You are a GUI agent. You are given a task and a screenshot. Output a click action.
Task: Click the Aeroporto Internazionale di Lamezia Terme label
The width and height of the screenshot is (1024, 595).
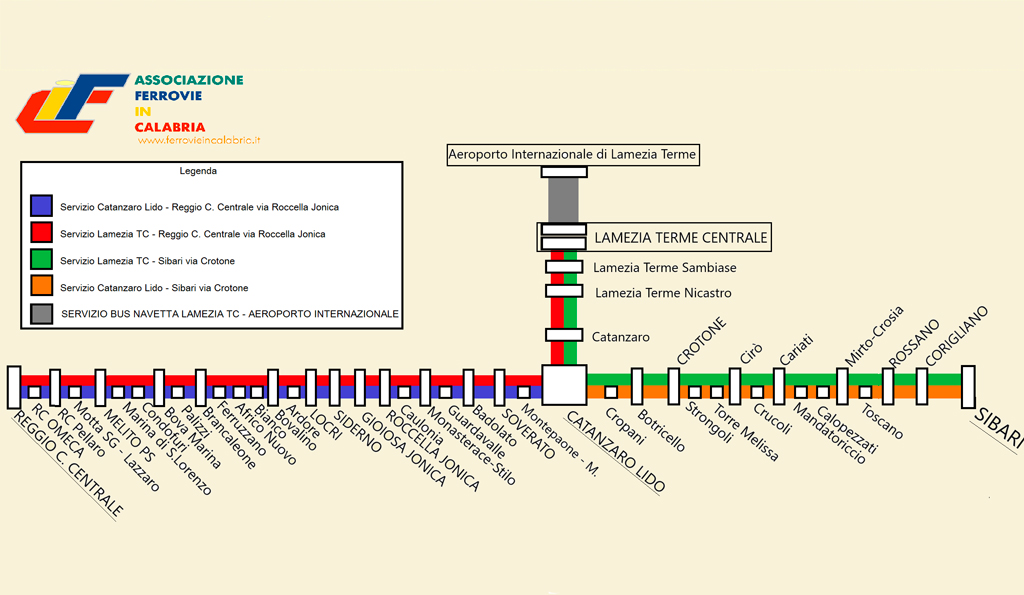pyautogui.click(x=573, y=155)
